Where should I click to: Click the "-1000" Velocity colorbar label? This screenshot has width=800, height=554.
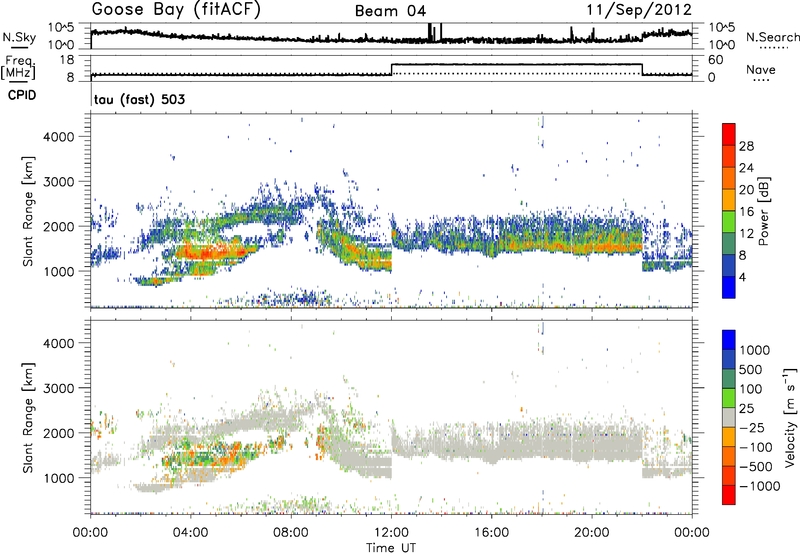click(759, 486)
